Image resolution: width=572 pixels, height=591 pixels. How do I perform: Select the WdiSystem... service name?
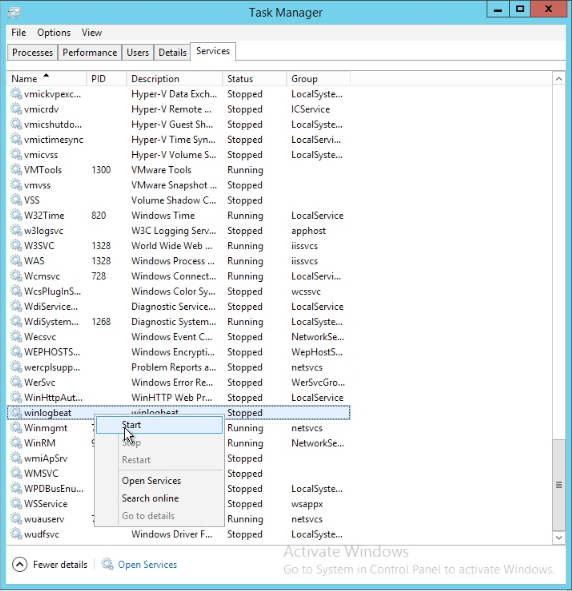click(x=51, y=322)
